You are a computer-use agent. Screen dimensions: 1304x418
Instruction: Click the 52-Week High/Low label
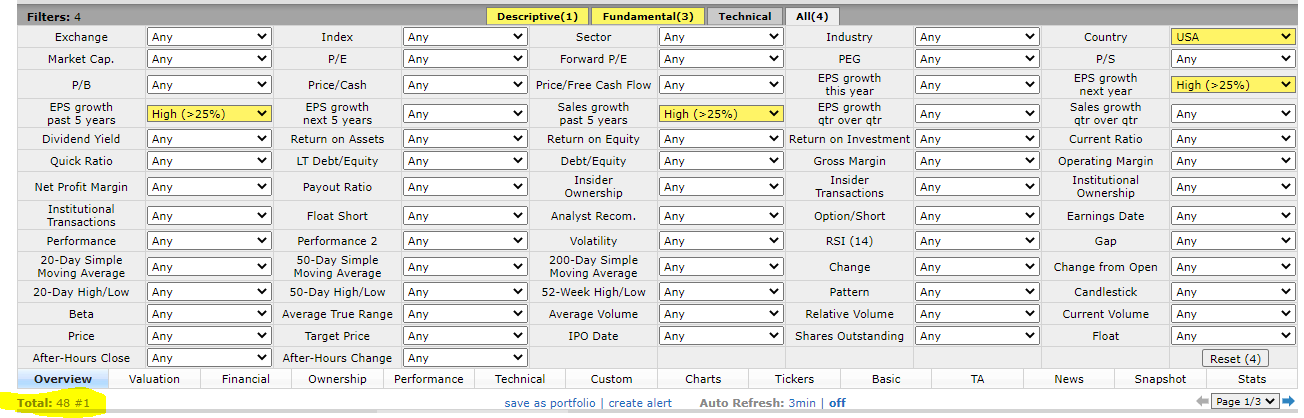pyautogui.click(x=593, y=293)
